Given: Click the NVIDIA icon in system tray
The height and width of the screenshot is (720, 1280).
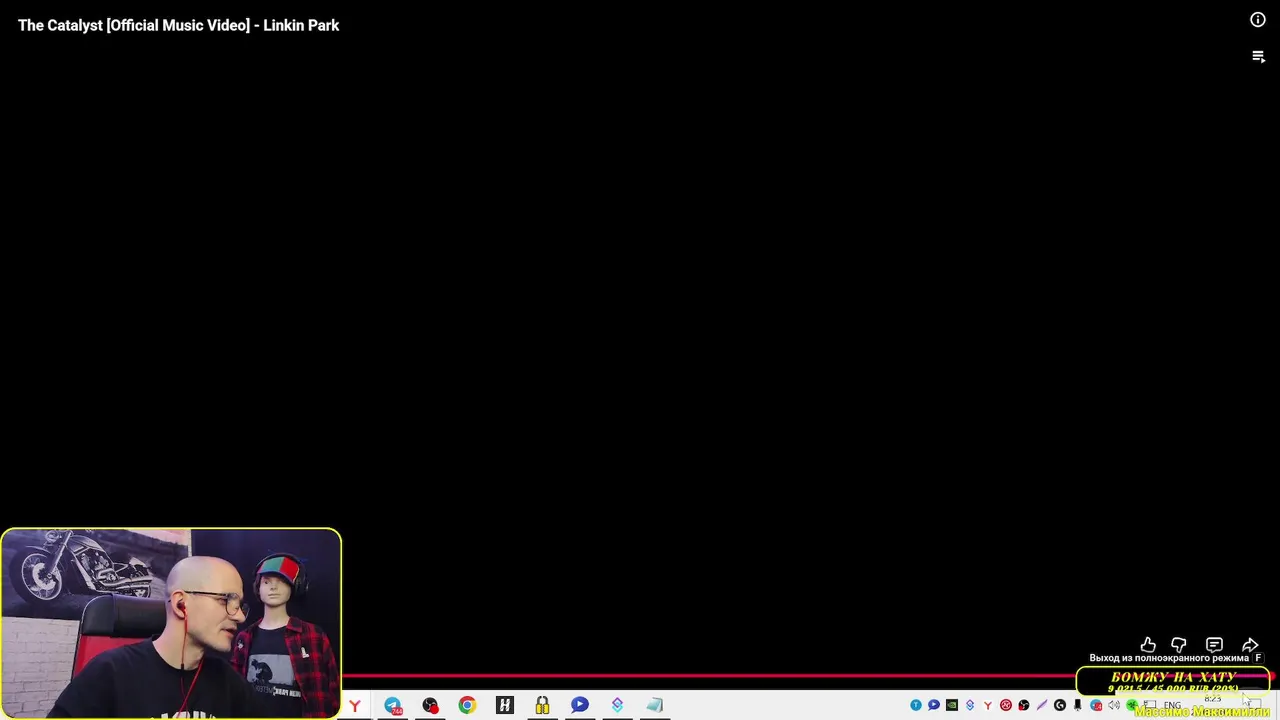Looking at the screenshot, I should click(x=952, y=705).
